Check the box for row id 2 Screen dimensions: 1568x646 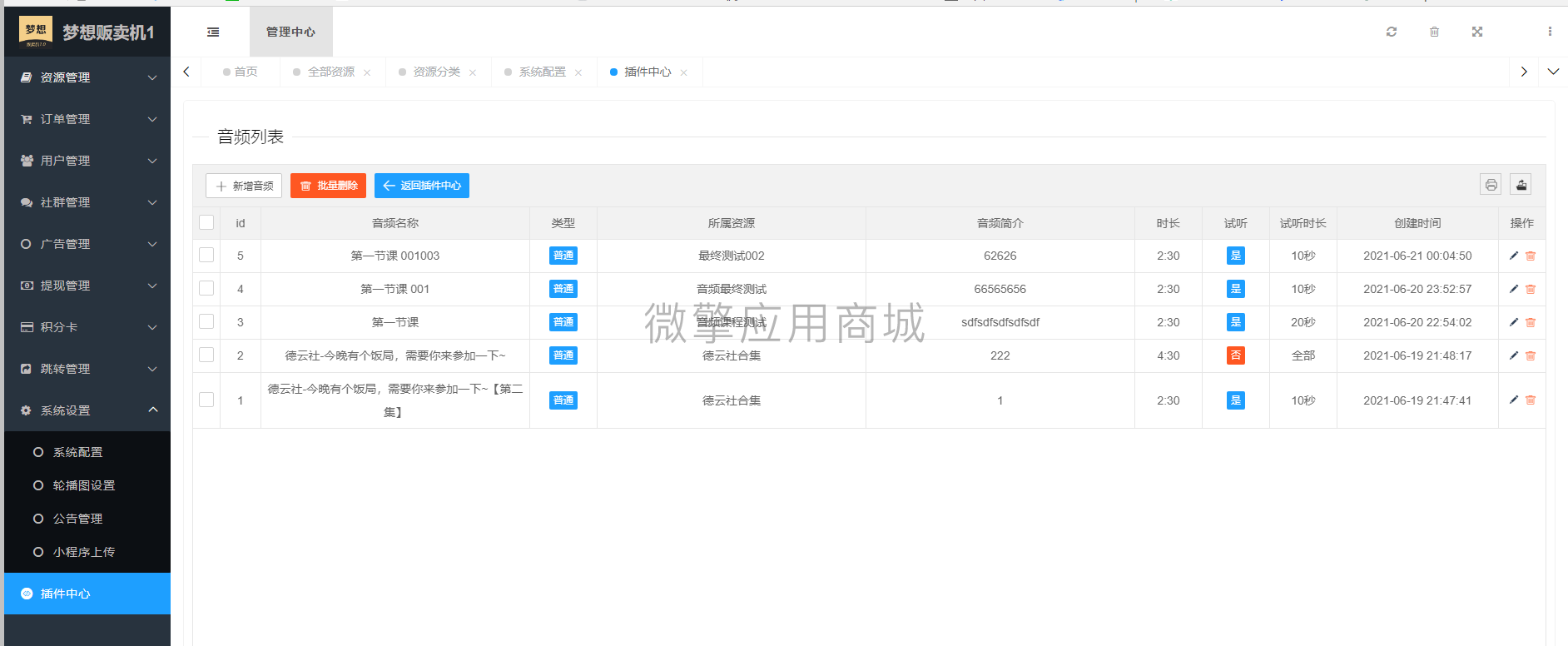(x=206, y=355)
